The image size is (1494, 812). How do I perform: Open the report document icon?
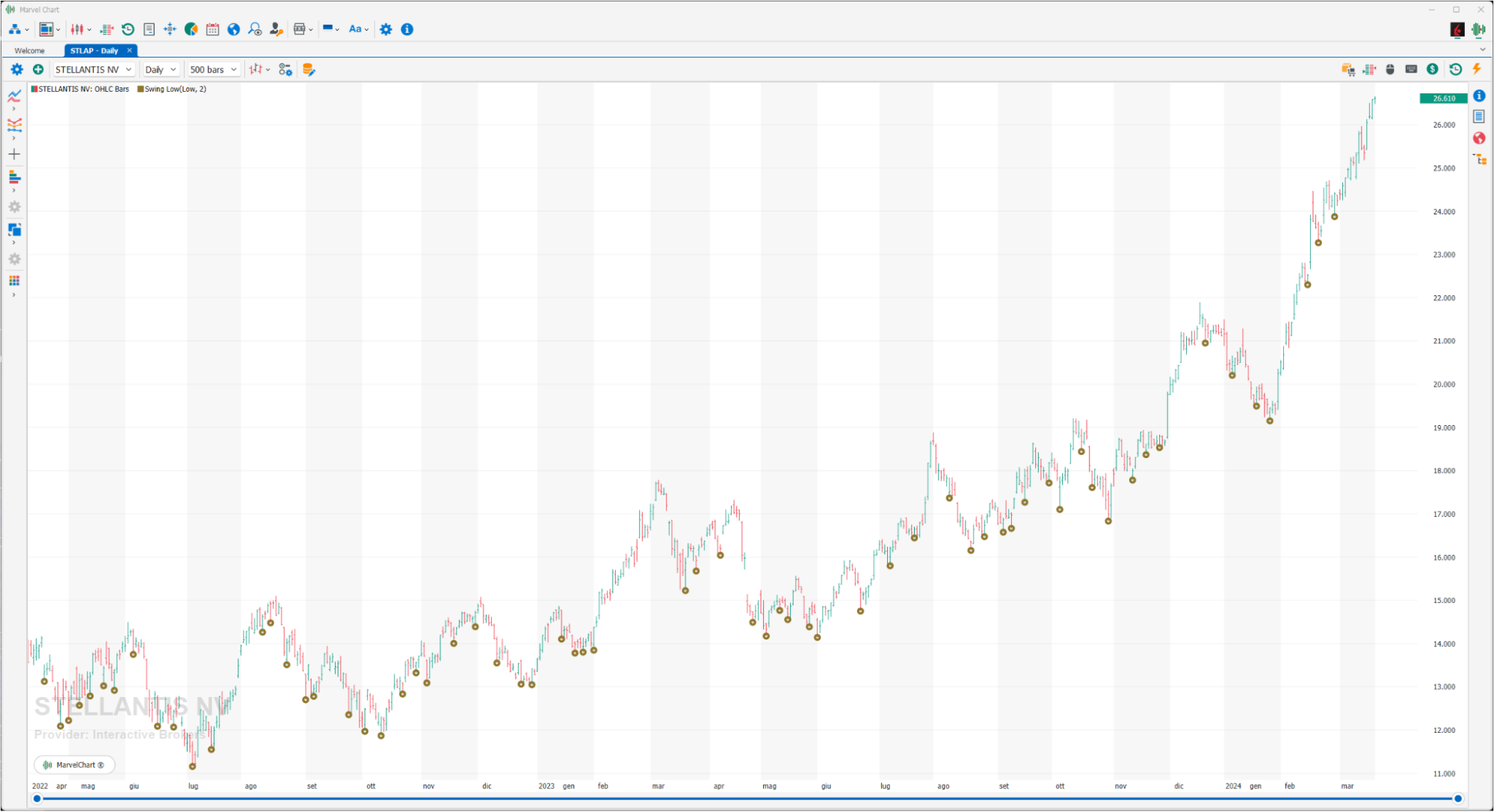point(149,29)
